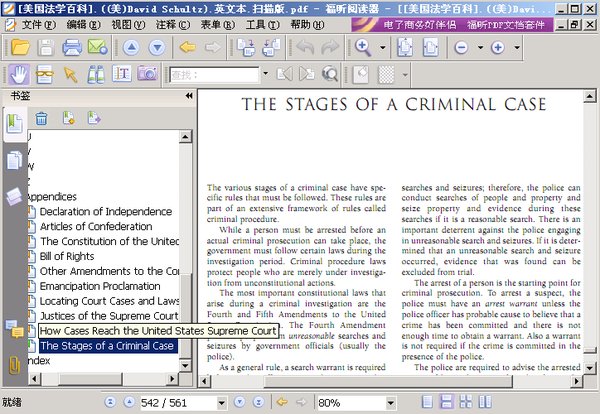
Task: Open Locating Court Cases and Laws bookmark
Action: click(x=109, y=301)
